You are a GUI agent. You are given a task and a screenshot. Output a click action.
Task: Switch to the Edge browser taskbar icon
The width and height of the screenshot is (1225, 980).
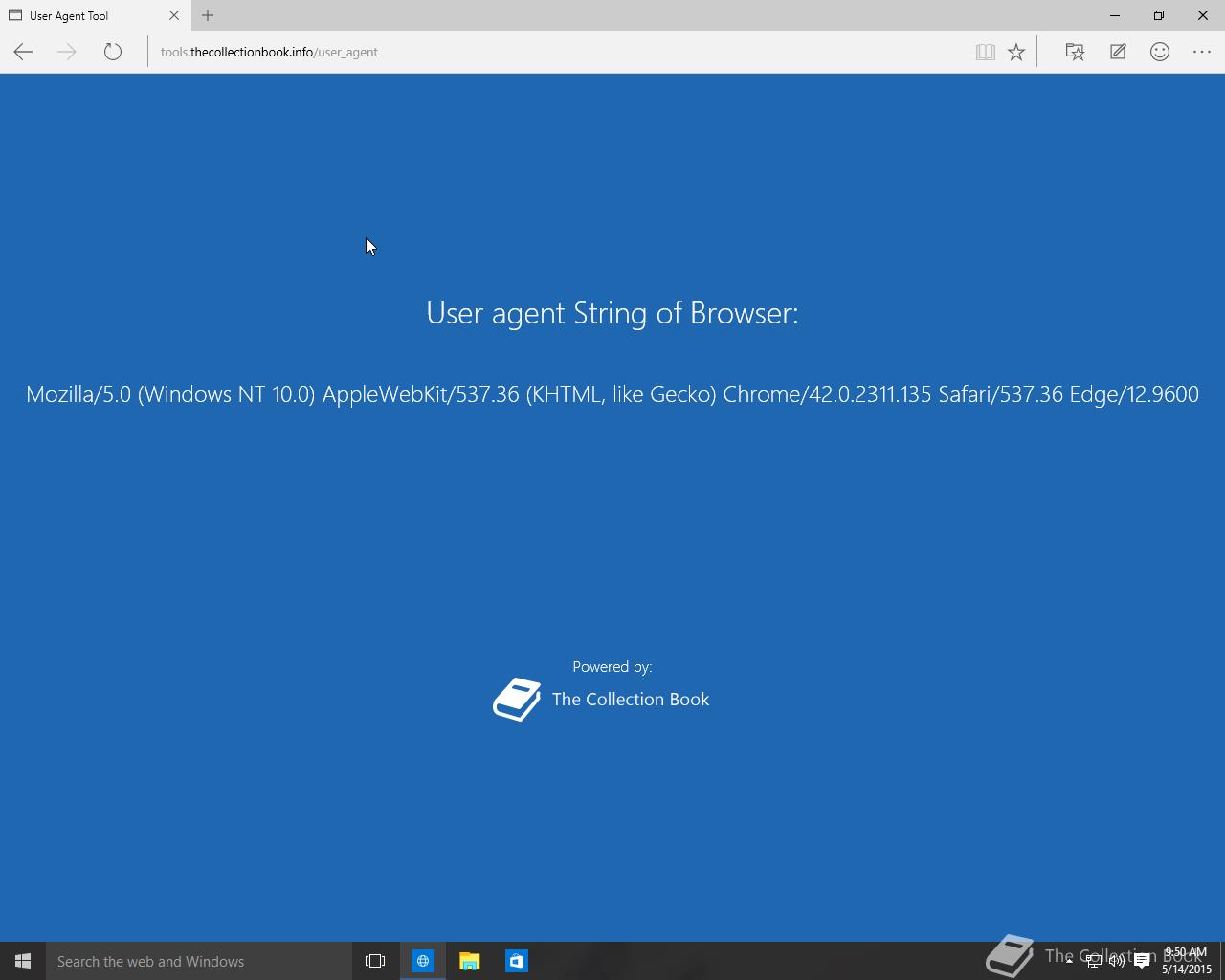422,961
